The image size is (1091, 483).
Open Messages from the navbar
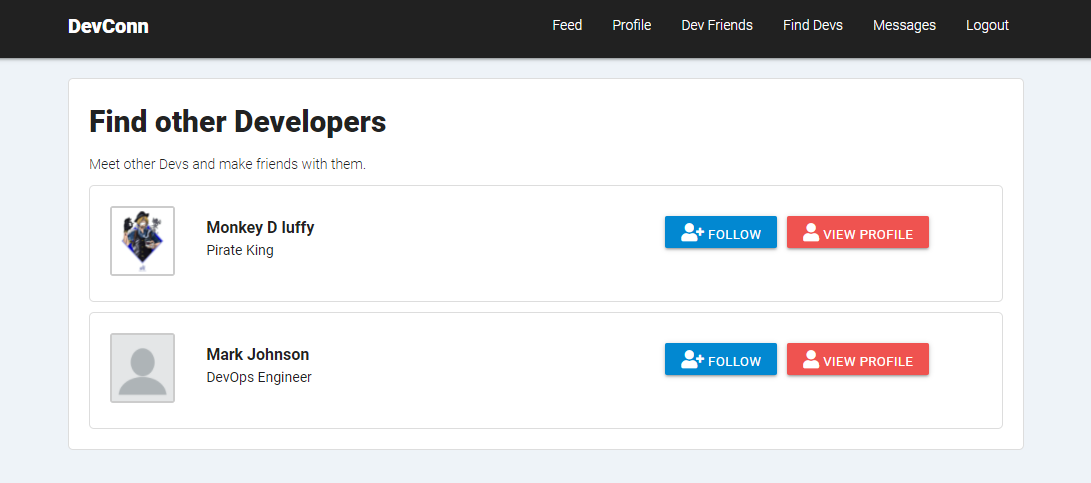(905, 25)
